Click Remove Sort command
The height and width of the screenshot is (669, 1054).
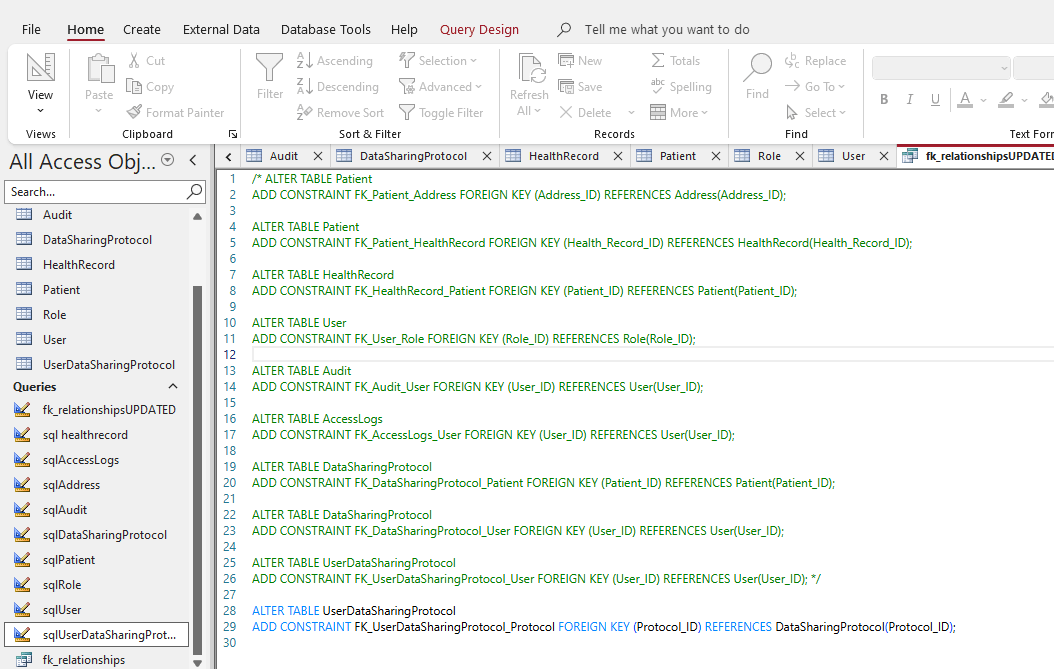(x=340, y=113)
